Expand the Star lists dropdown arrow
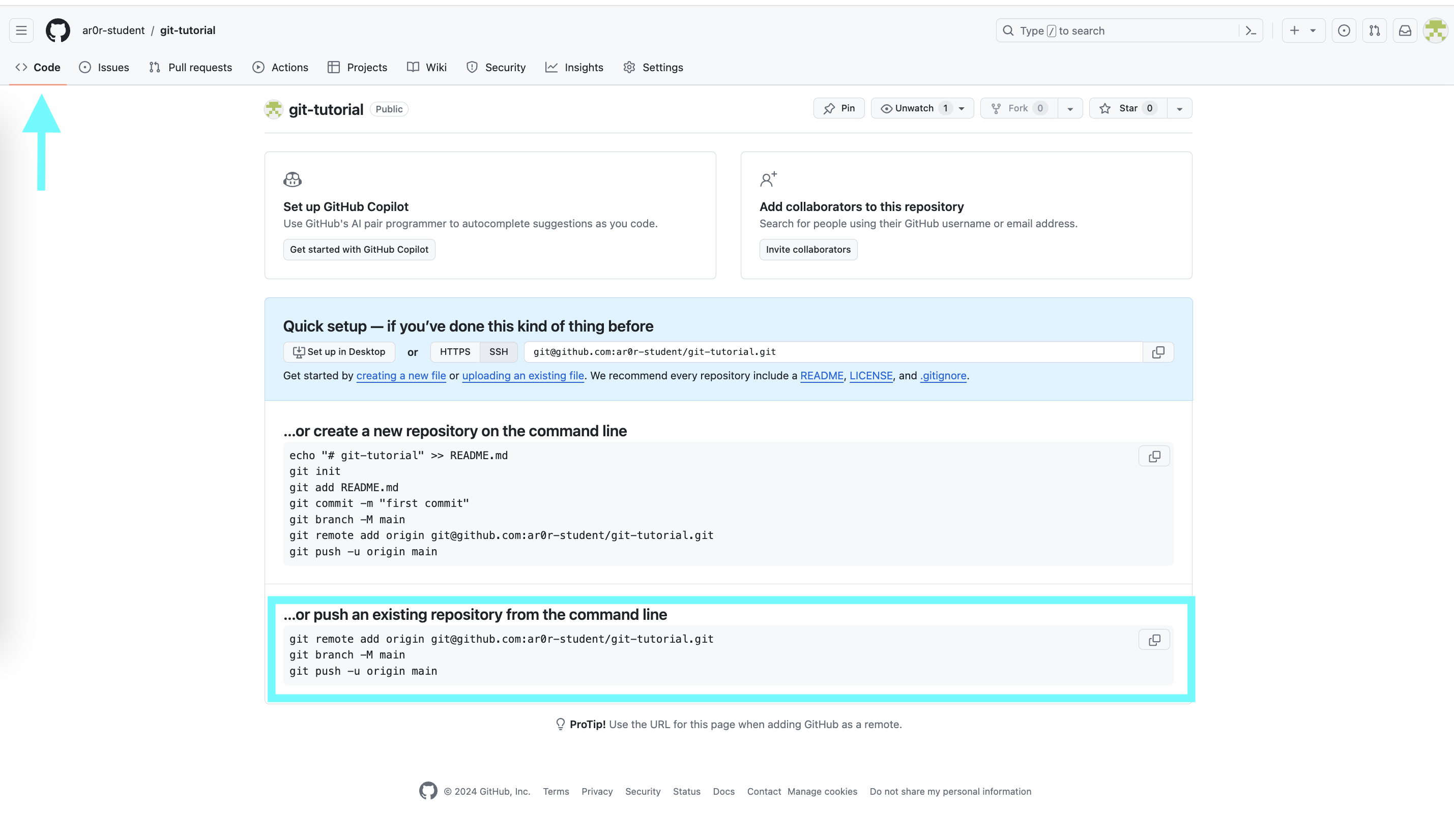1454x840 pixels. (x=1179, y=108)
